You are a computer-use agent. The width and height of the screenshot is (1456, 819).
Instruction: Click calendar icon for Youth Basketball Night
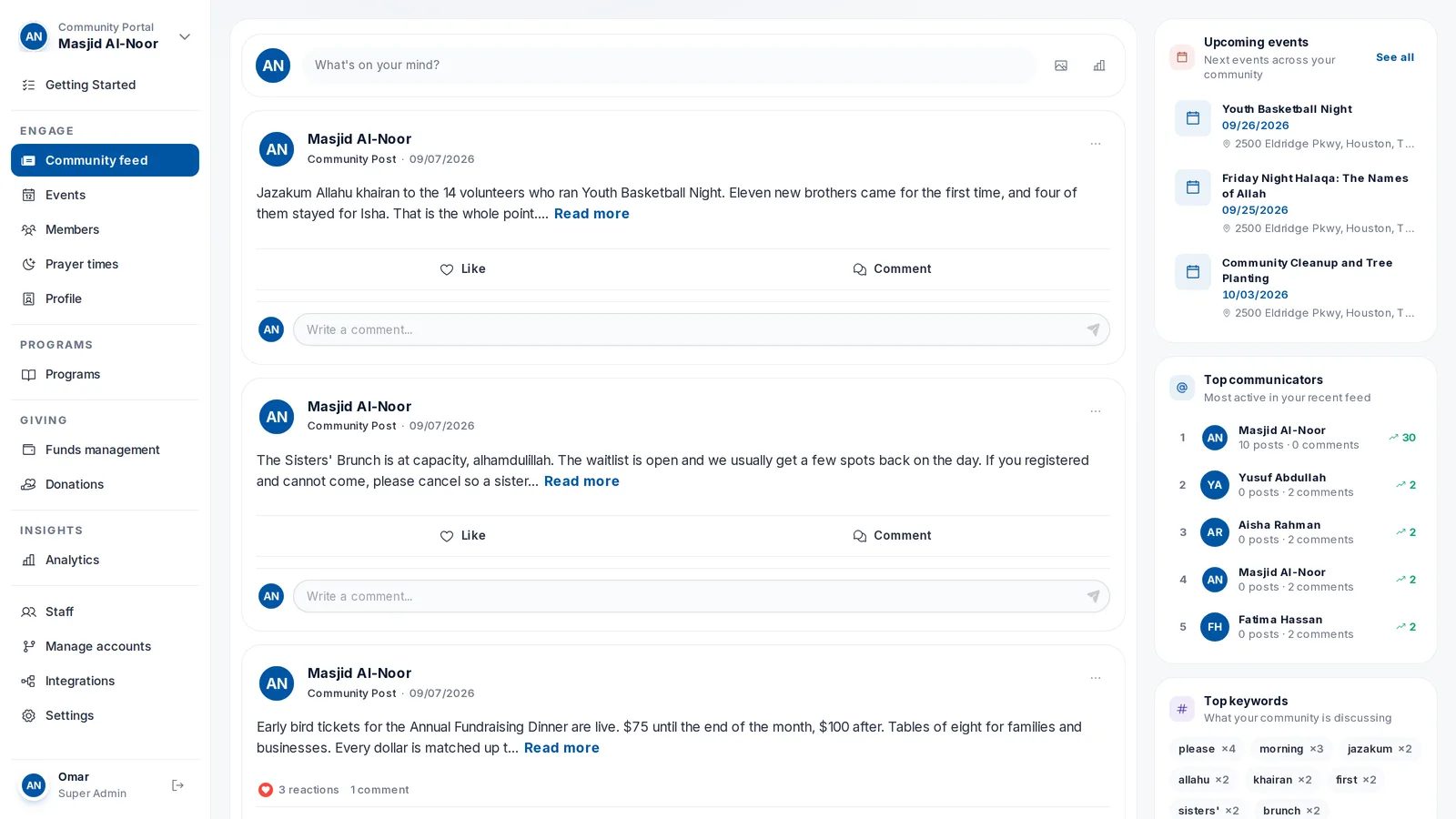[1193, 118]
